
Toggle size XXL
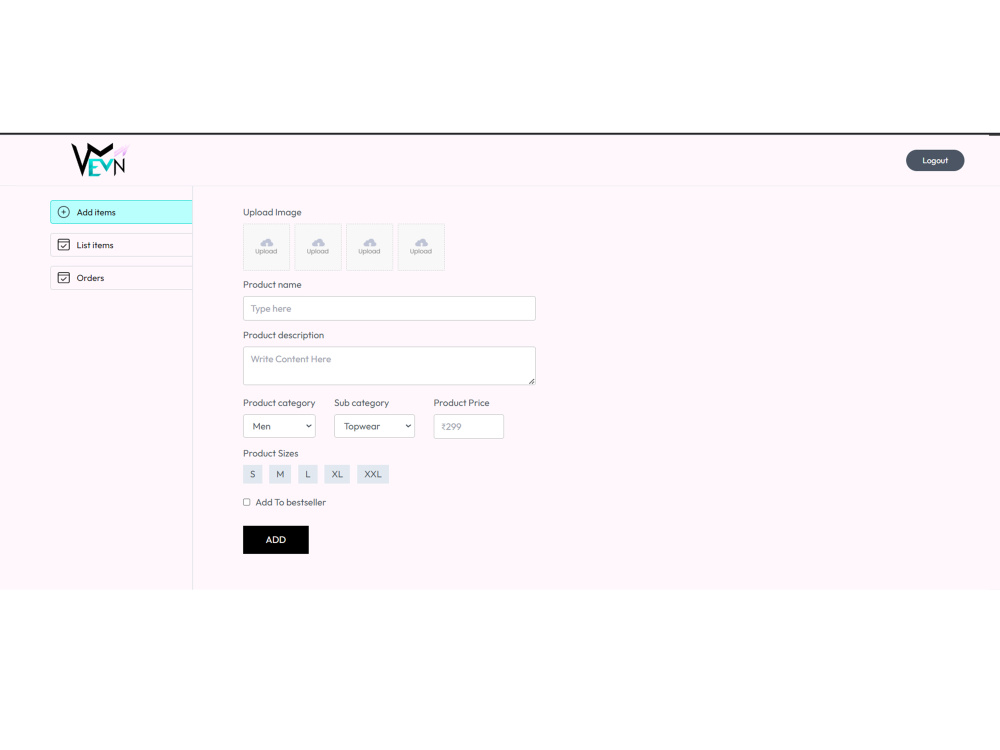(x=373, y=474)
